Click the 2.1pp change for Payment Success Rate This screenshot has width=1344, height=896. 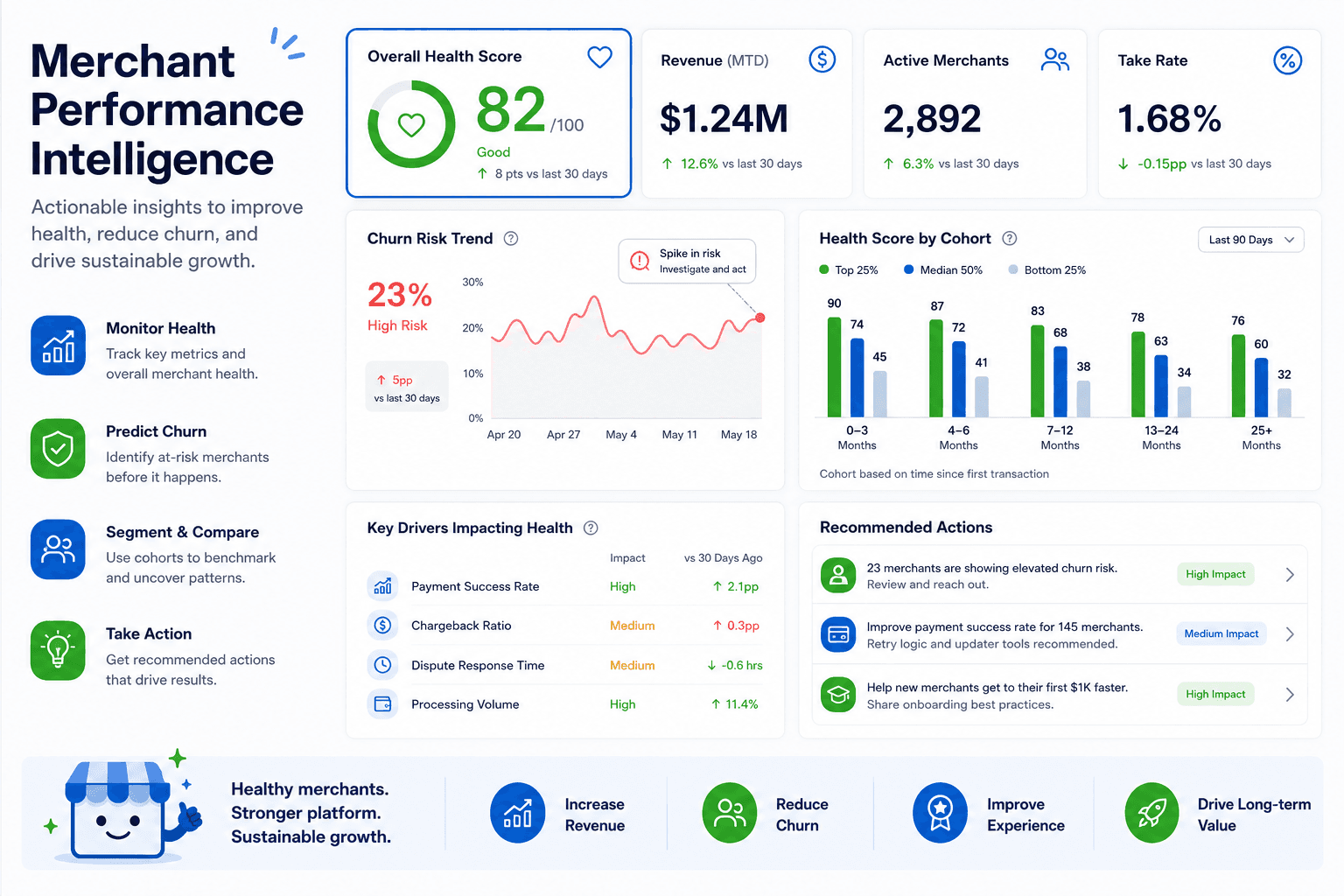pos(736,586)
